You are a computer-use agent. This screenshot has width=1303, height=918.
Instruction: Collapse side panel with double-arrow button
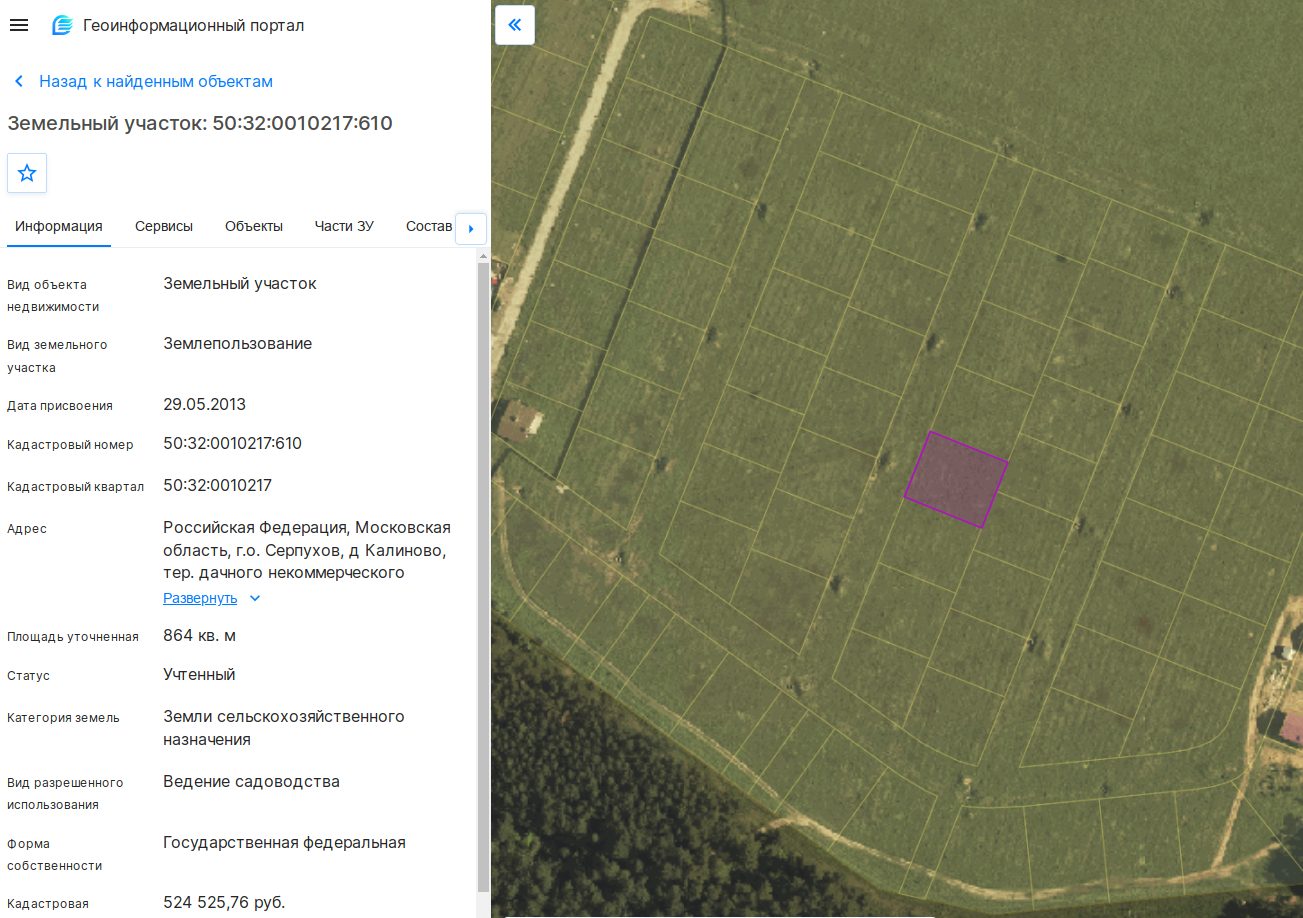coord(515,25)
